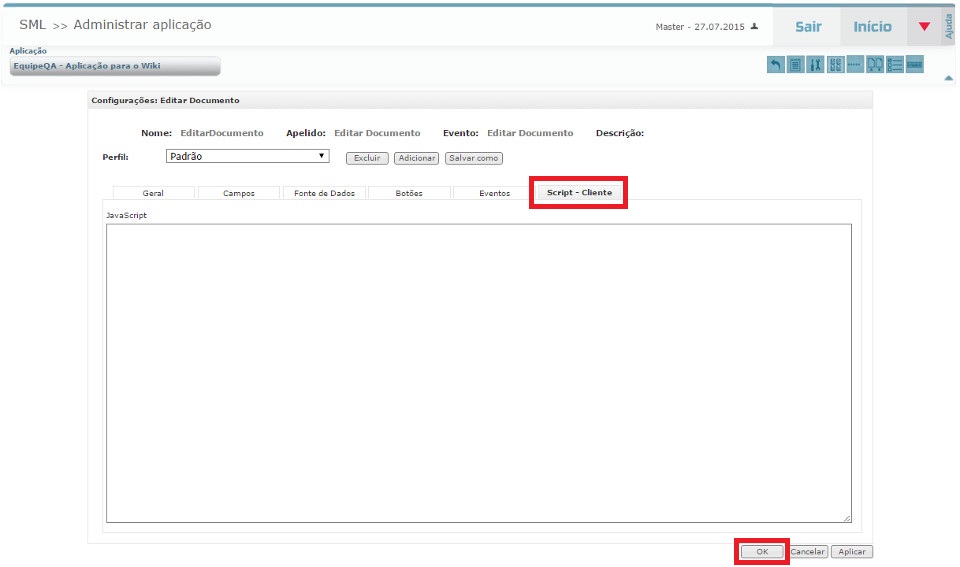The image size is (960, 567).
Task: Switch to the Eventos tab
Action: (x=495, y=193)
